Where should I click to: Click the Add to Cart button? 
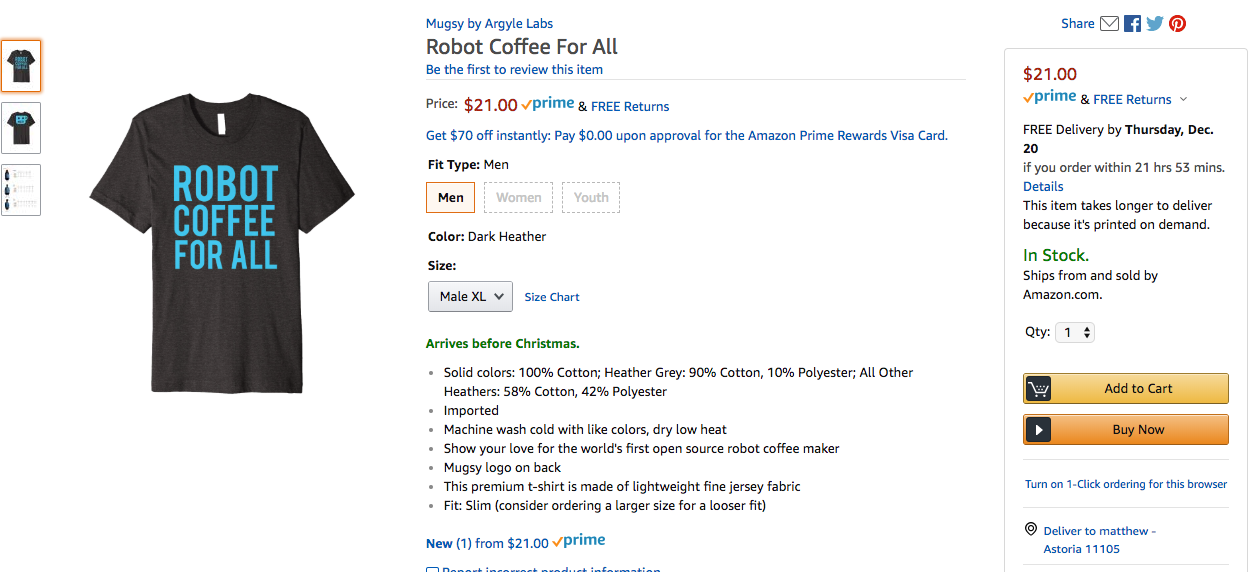pos(1126,389)
